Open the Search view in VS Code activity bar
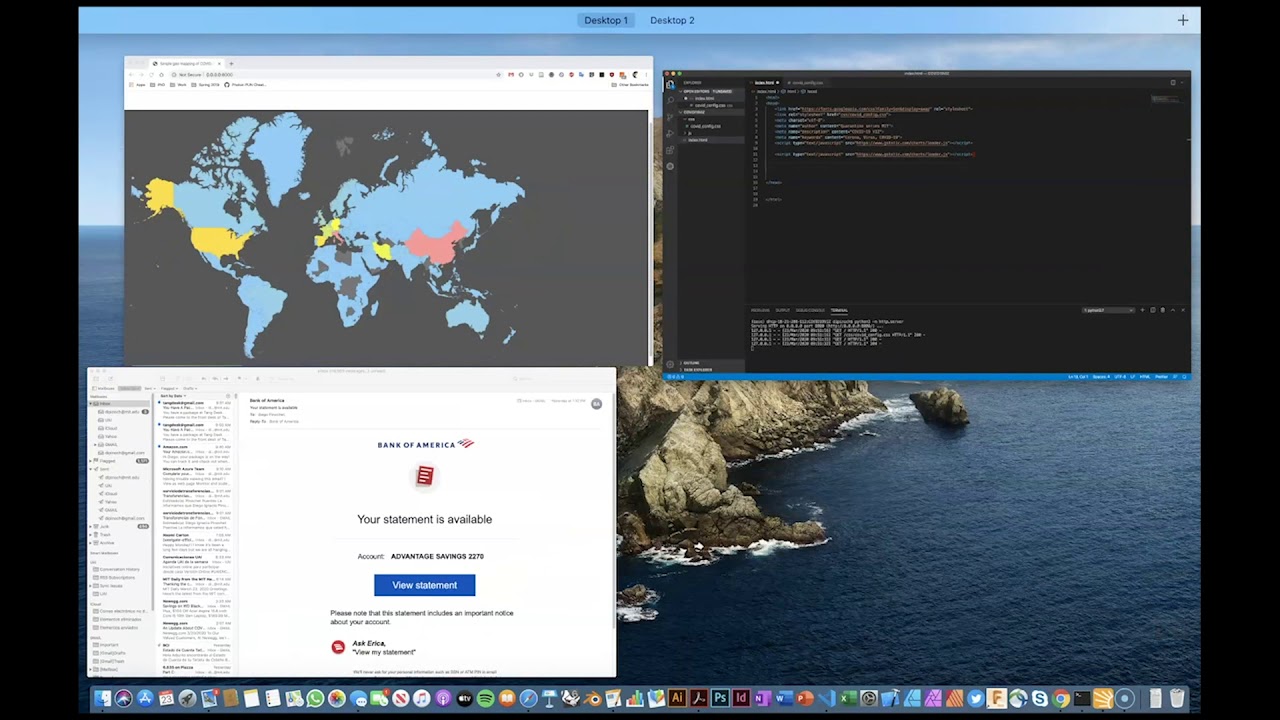 670,100
